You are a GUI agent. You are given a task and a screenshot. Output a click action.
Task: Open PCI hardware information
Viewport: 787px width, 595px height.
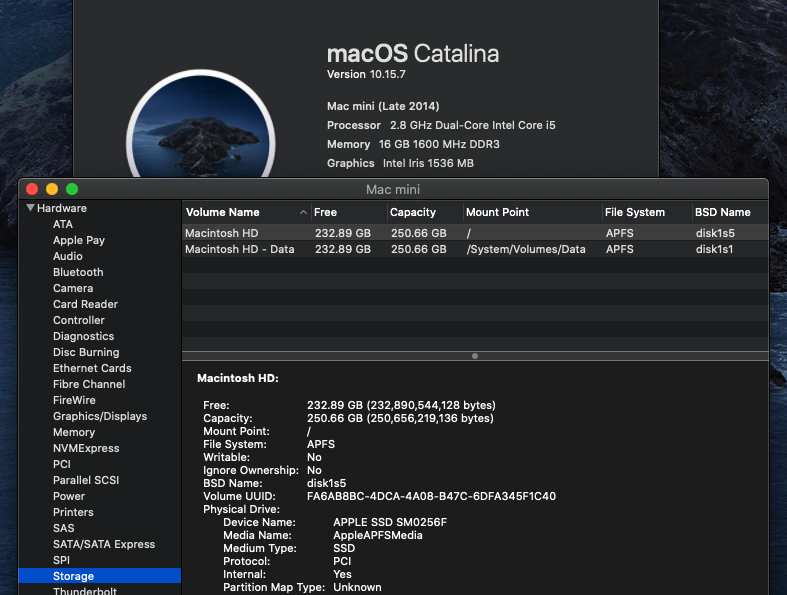(62, 464)
